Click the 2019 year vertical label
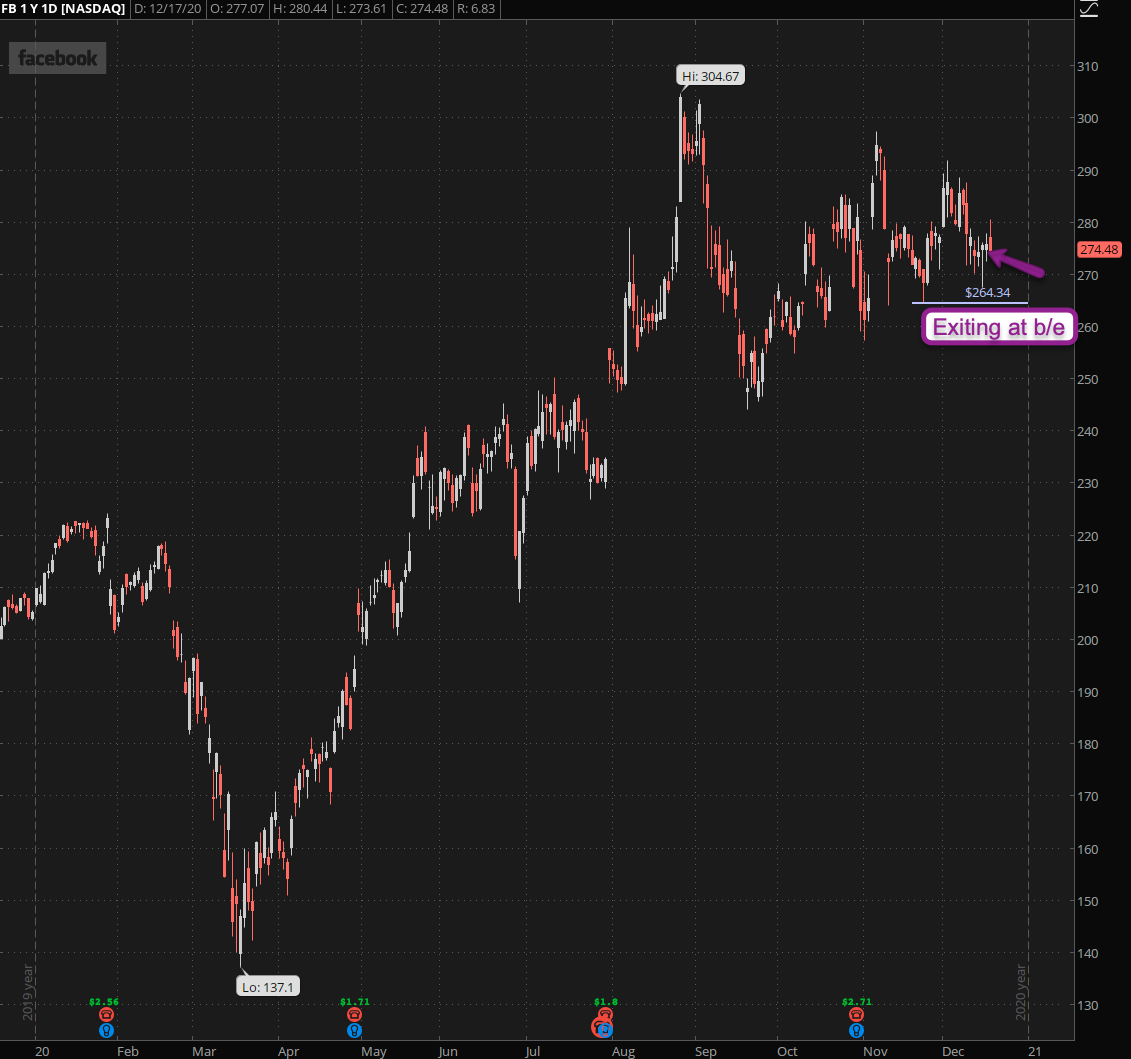1131x1059 pixels. (x=28, y=993)
